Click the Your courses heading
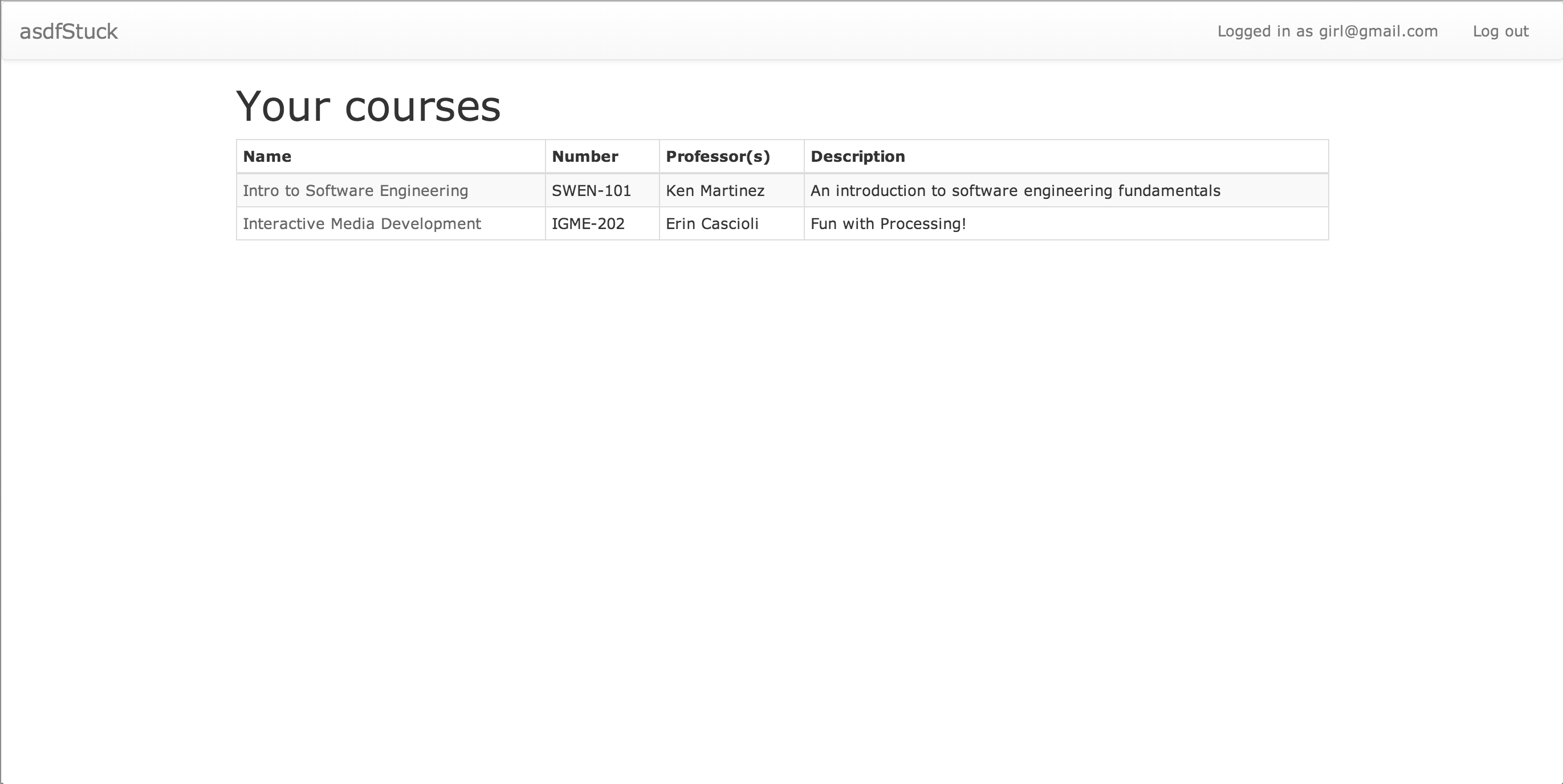 point(368,106)
